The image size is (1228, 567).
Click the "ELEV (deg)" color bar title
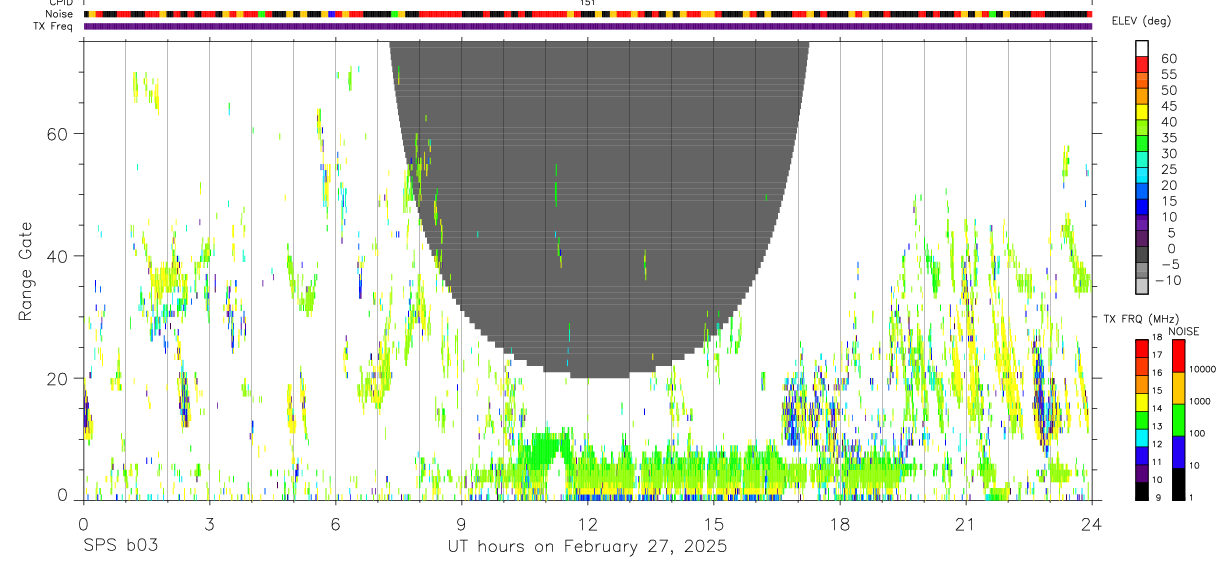[1141, 21]
